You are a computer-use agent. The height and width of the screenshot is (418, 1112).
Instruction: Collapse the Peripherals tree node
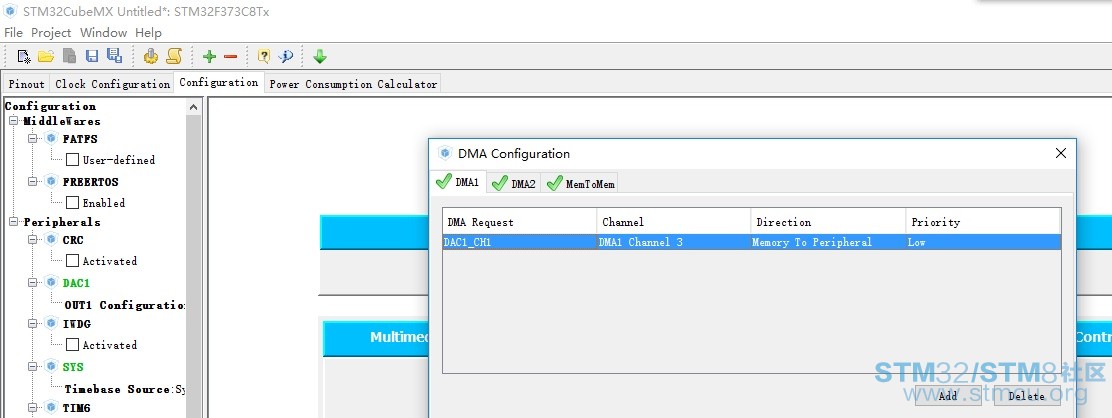click(13, 222)
